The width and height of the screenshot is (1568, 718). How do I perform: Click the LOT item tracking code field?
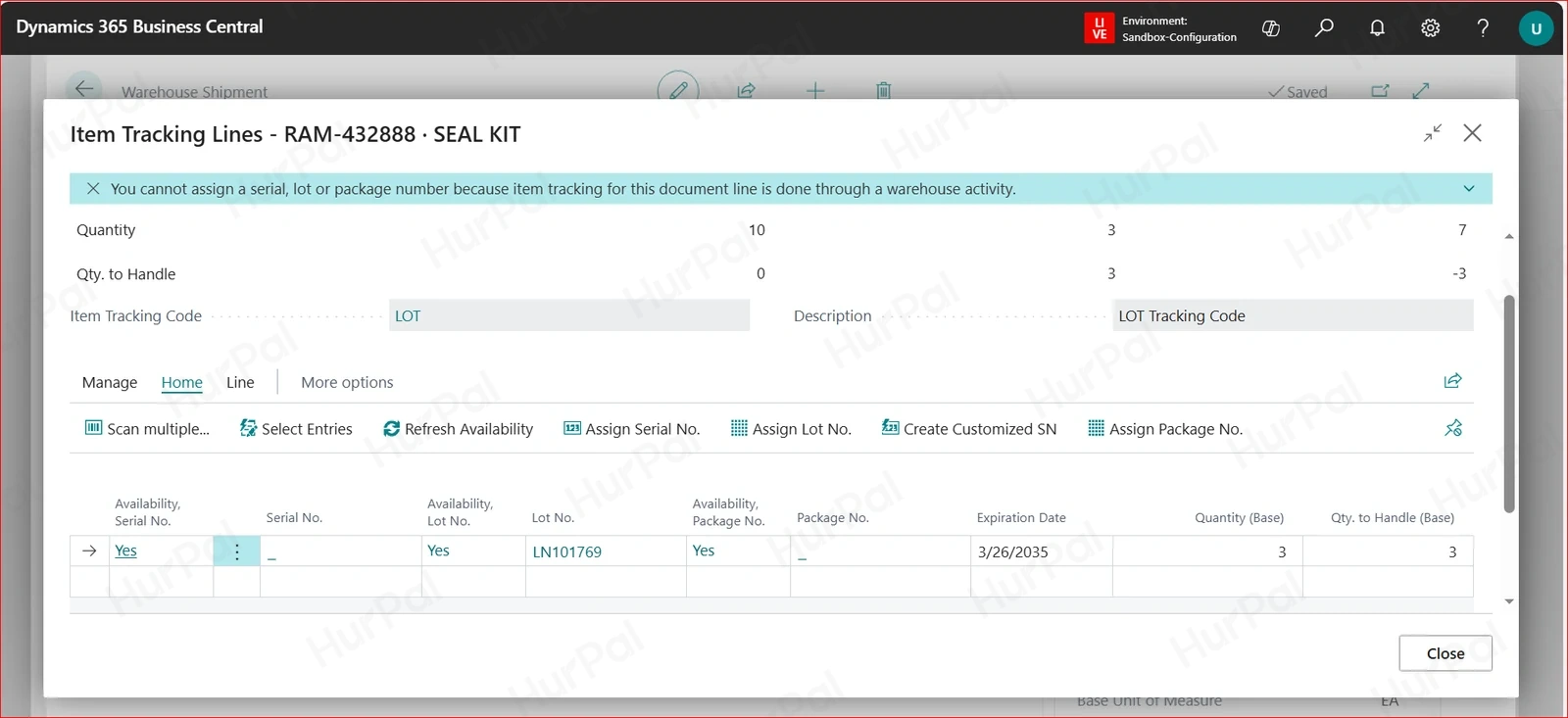click(569, 315)
